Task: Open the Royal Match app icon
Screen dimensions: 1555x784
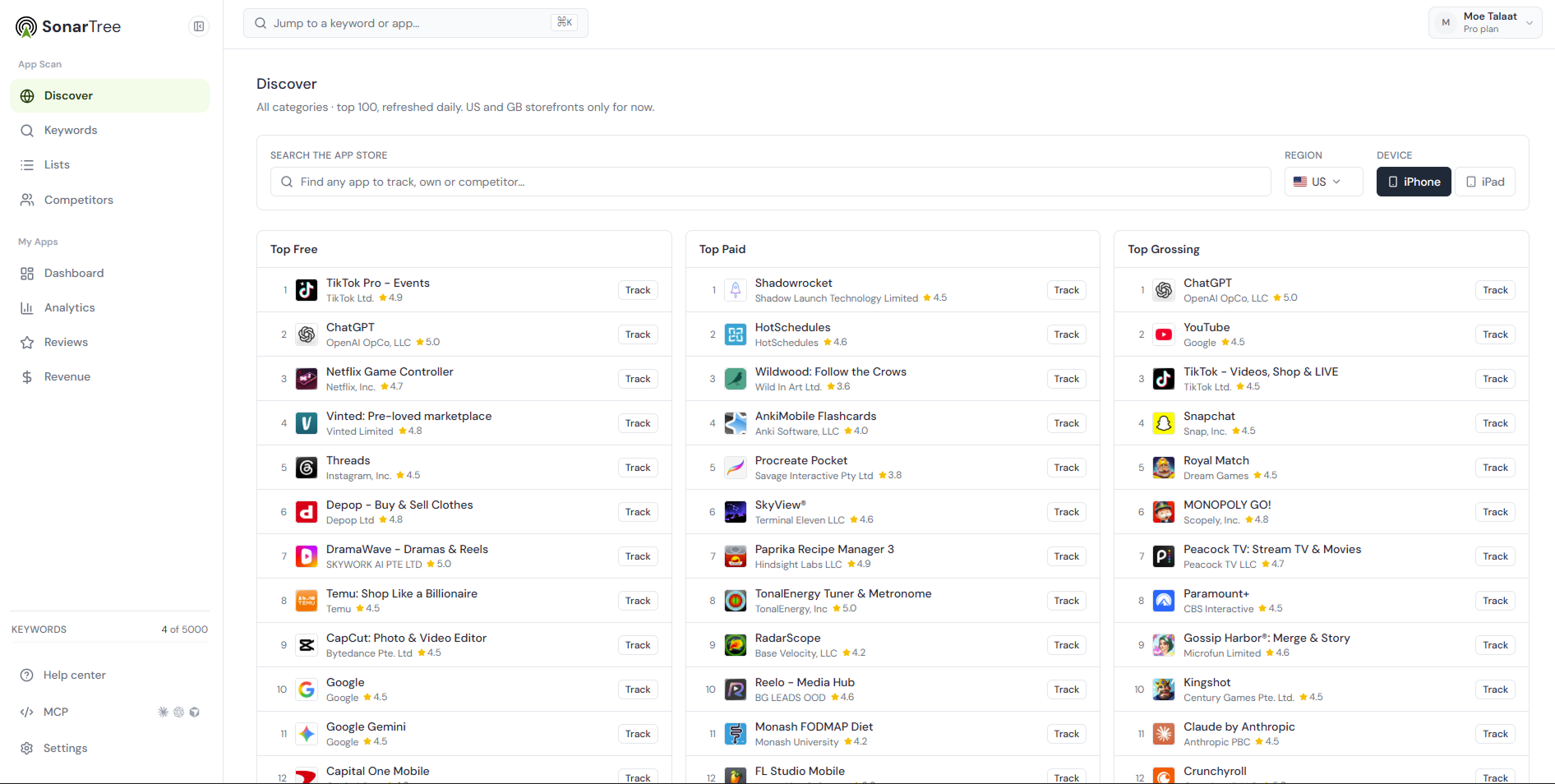Action: point(1164,467)
